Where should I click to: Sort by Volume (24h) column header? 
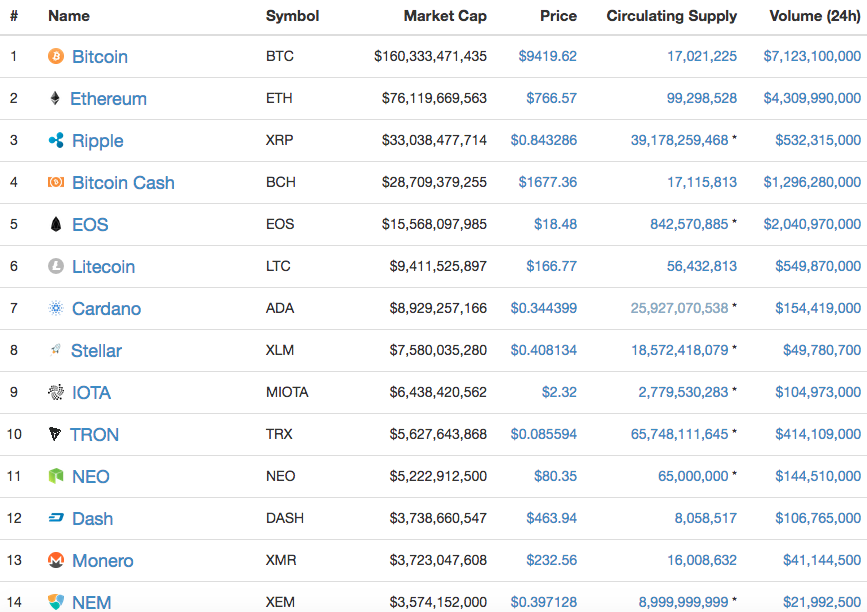[x=815, y=16]
